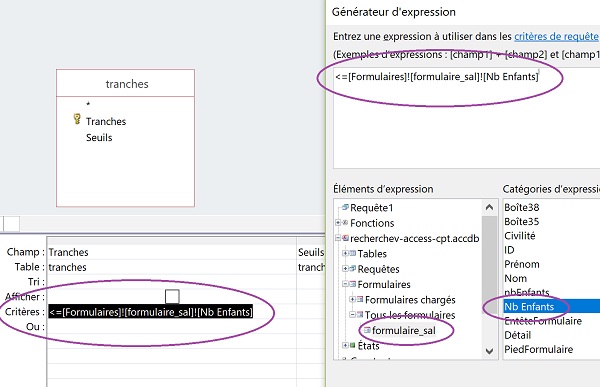Select Requête1 in expression elements

pyautogui.click(x=372, y=208)
